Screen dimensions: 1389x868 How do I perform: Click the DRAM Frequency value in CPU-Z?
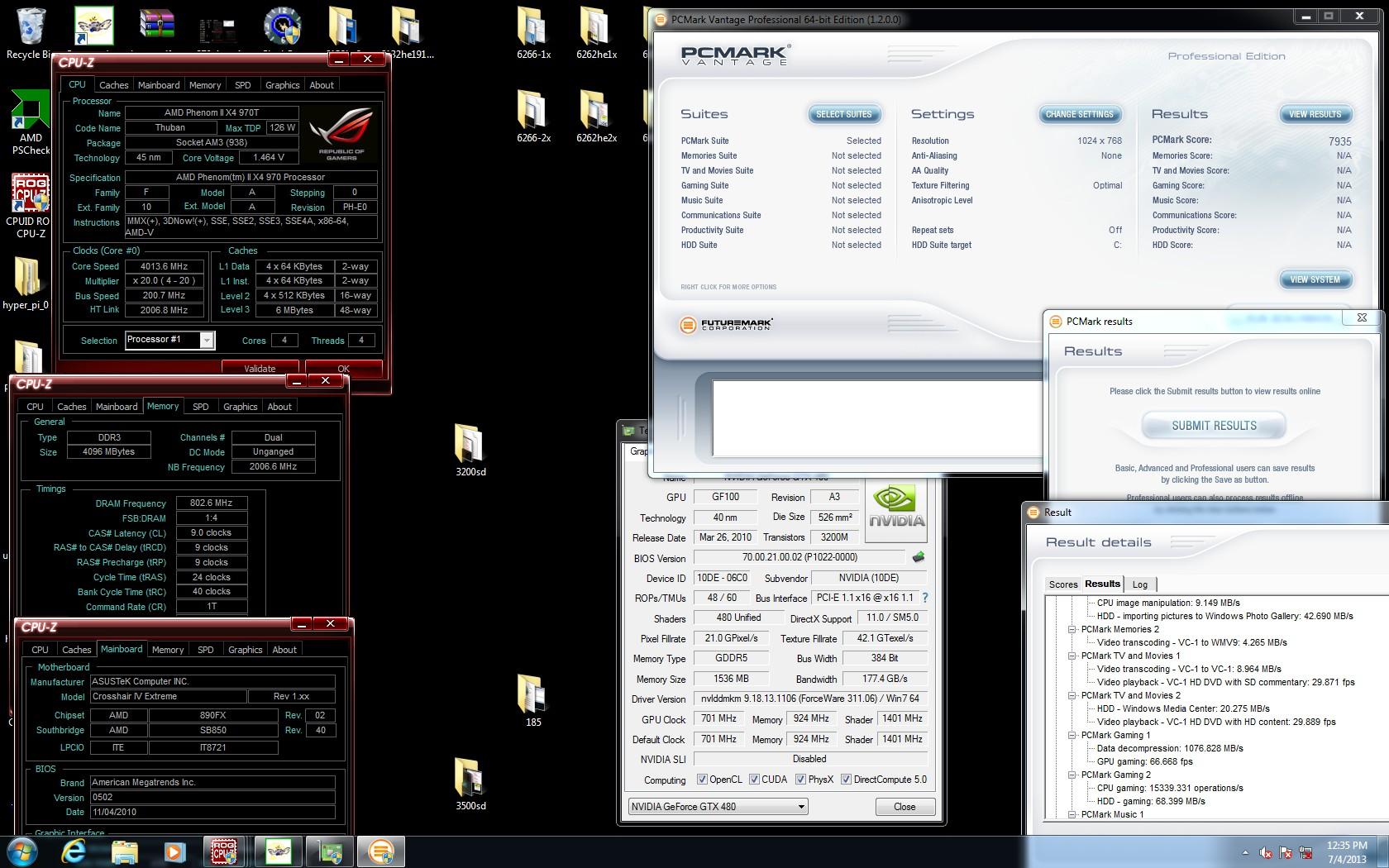pos(212,503)
